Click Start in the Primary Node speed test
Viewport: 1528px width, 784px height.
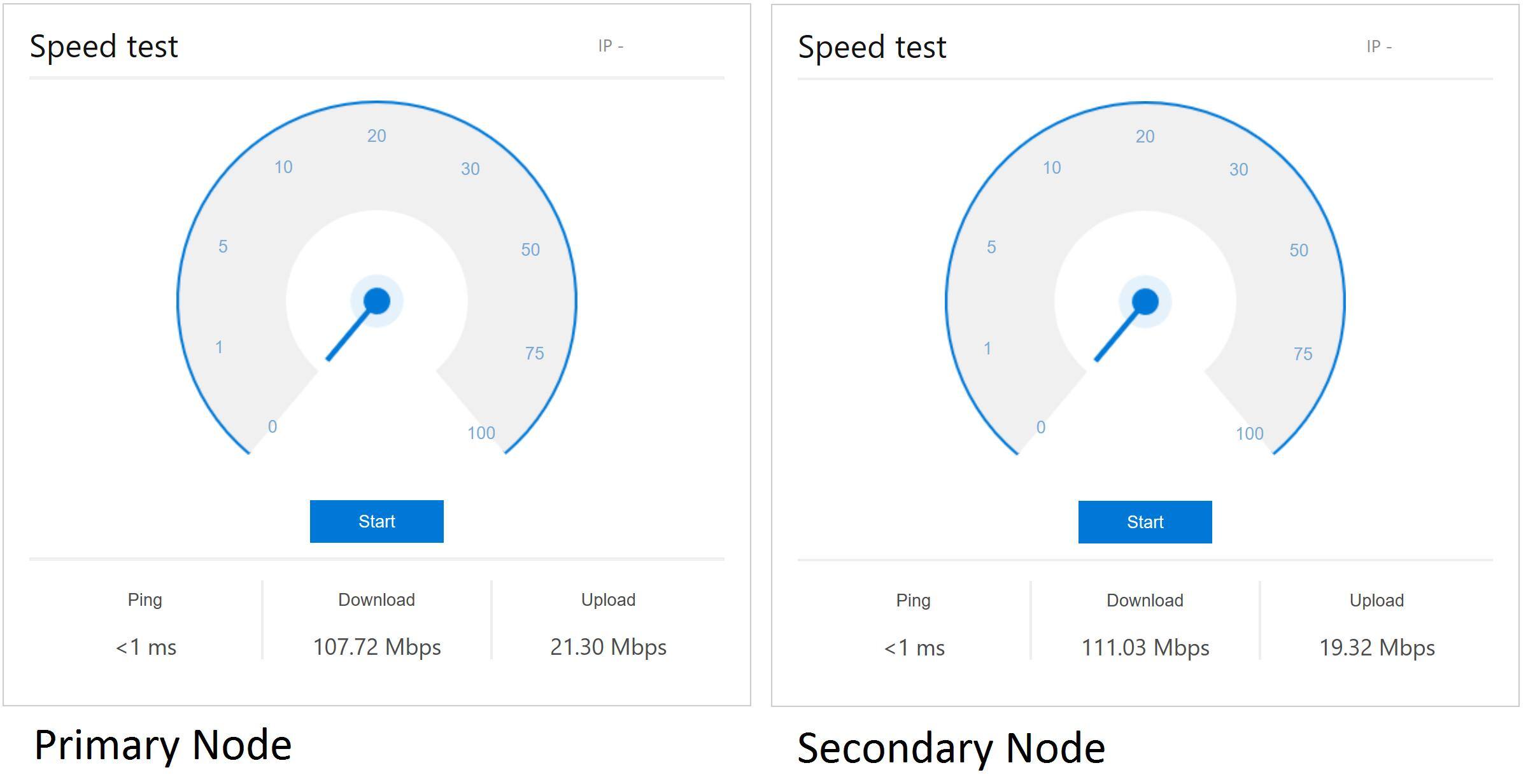pos(376,521)
